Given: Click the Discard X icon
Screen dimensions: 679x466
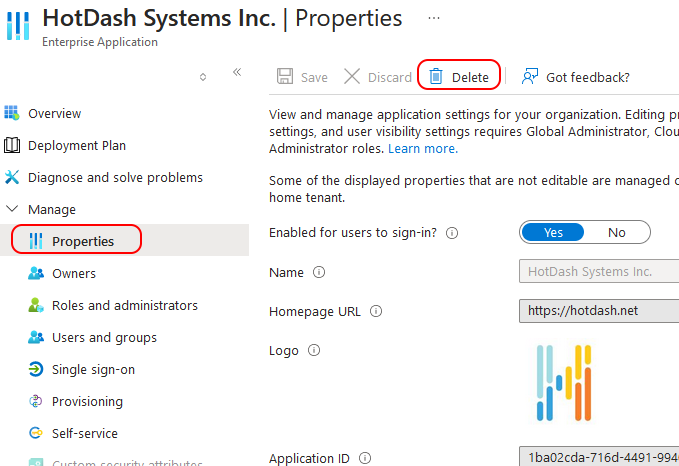Looking at the screenshot, I should pyautogui.click(x=352, y=77).
